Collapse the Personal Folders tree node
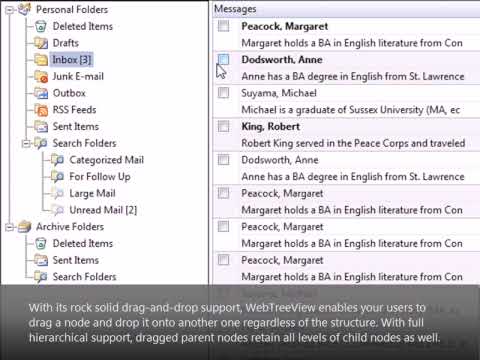Screen dimensions: 480x360 [9, 10]
